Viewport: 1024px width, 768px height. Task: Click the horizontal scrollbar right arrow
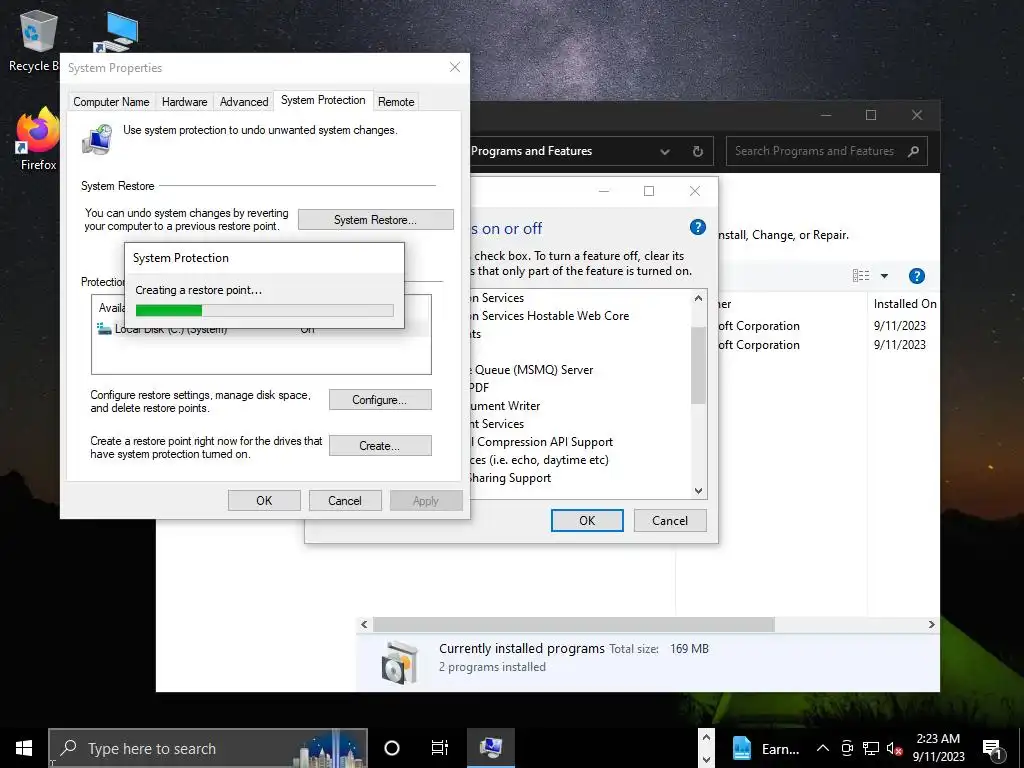[x=931, y=624]
